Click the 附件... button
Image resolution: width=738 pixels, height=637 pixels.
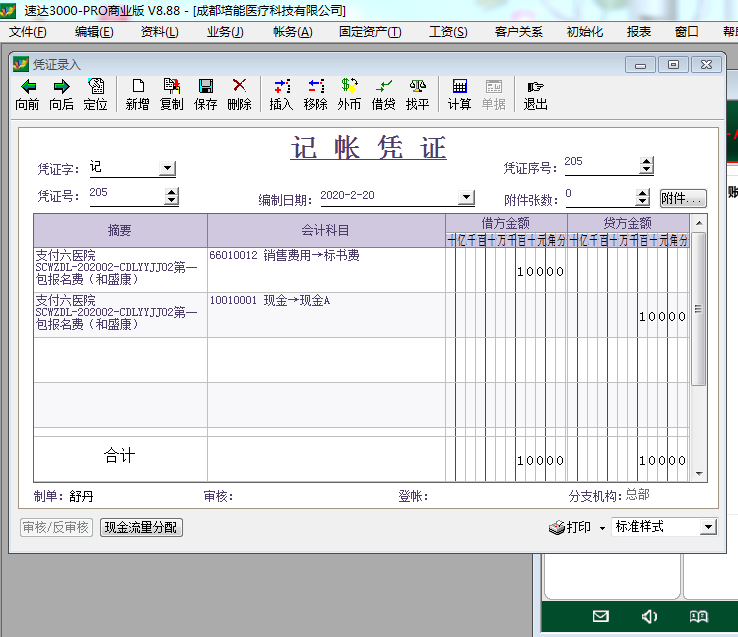click(x=683, y=199)
